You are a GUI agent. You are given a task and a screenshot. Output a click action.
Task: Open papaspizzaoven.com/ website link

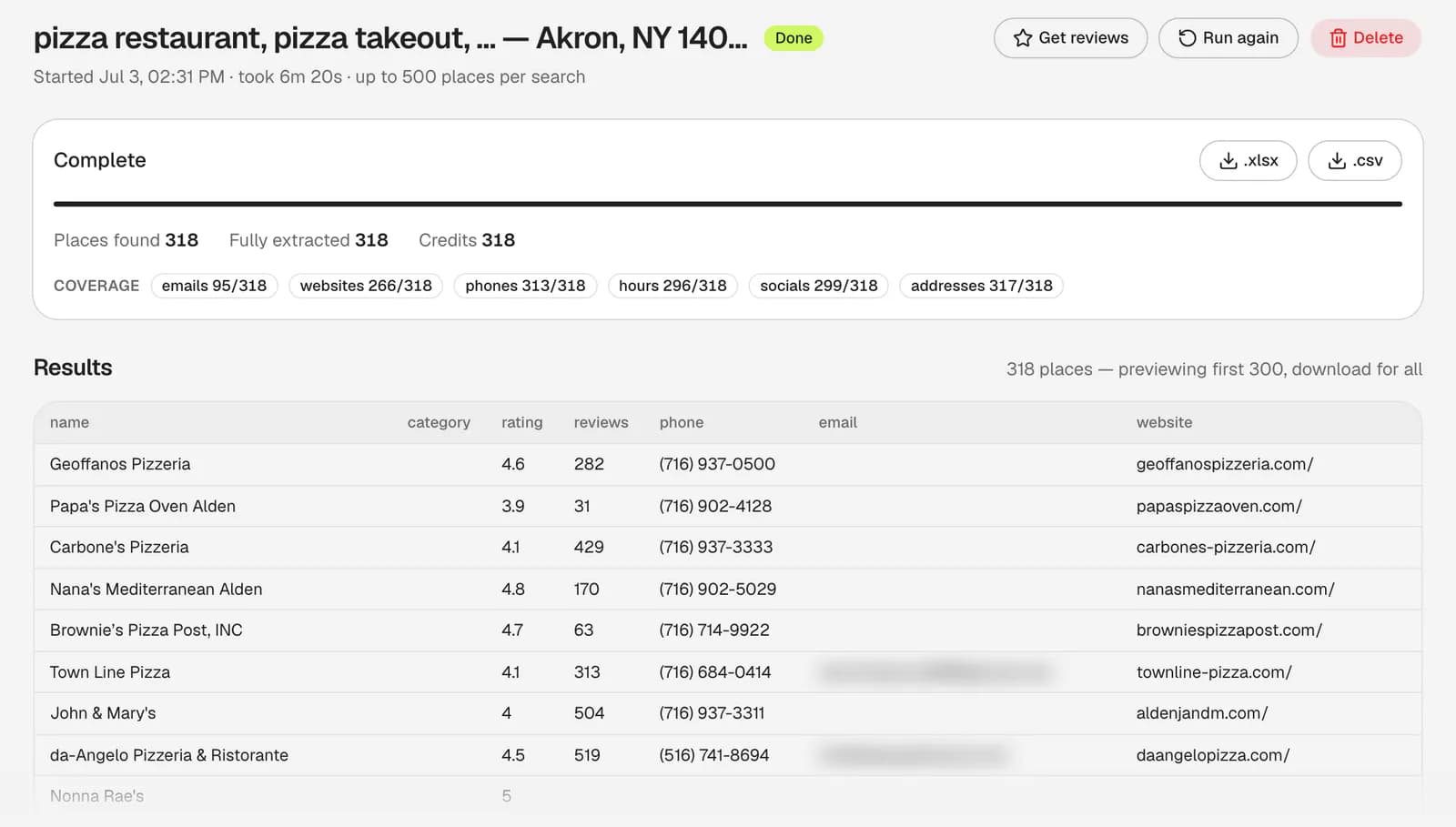pos(1219,506)
